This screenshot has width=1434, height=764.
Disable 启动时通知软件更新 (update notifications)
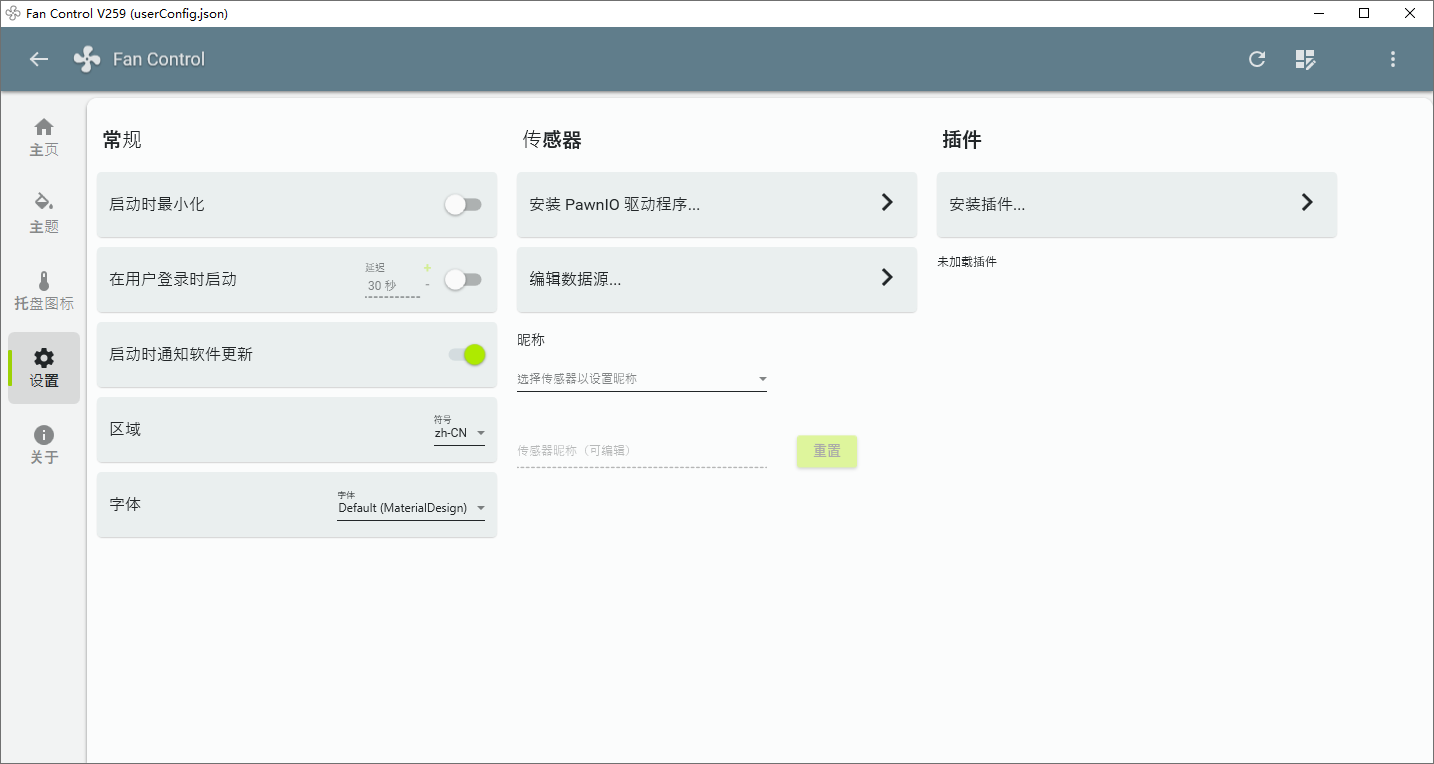point(468,355)
